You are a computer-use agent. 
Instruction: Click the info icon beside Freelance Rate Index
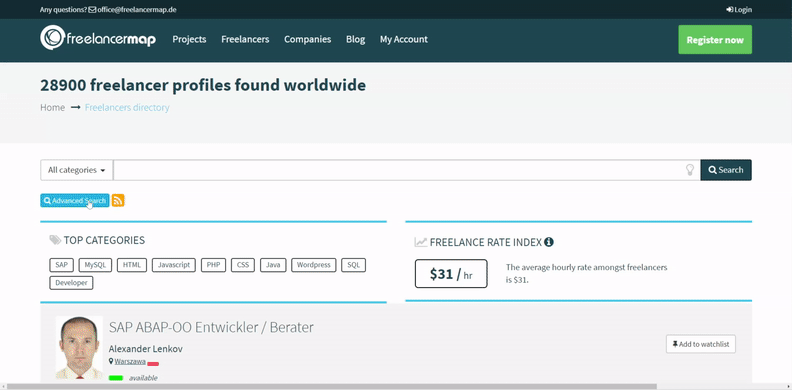pos(549,242)
